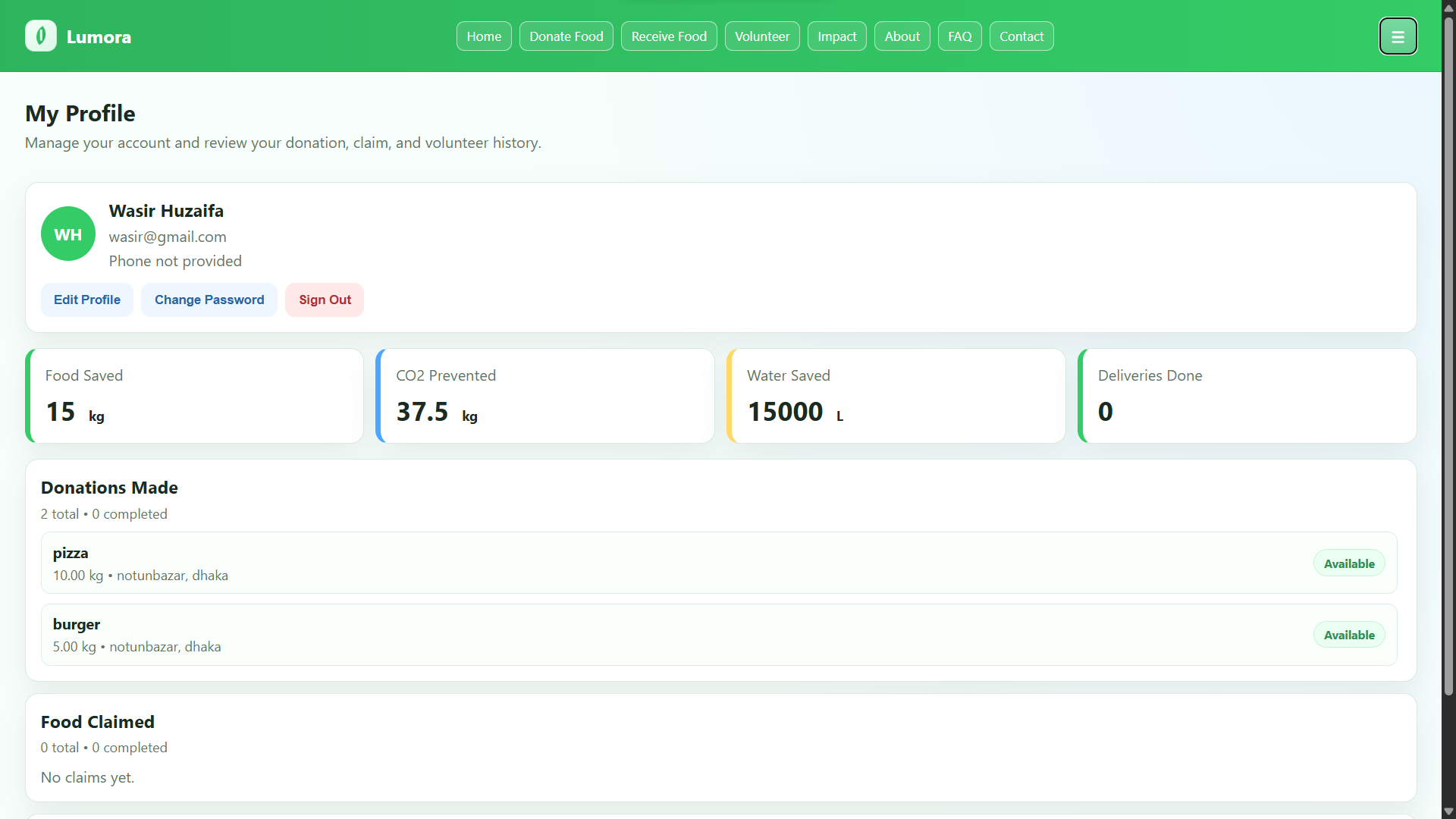This screenshot has width=1456, height=819.
Task: Click burger's Available status badge
Action: click(x=1348, y=635)
